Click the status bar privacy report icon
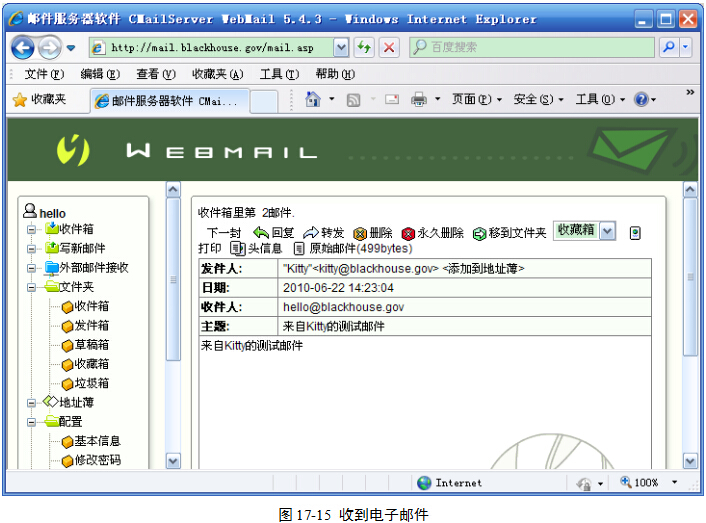Viewport: 706px width, 523px height. pos(584,483)
